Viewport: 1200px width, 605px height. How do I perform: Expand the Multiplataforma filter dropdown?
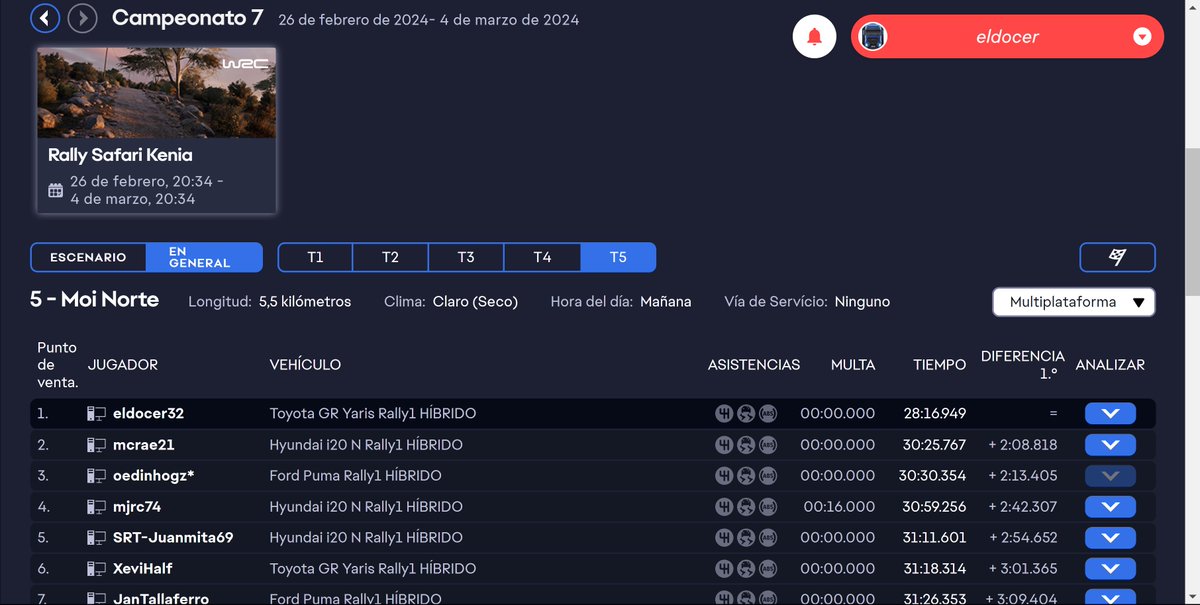(1073, 302)
